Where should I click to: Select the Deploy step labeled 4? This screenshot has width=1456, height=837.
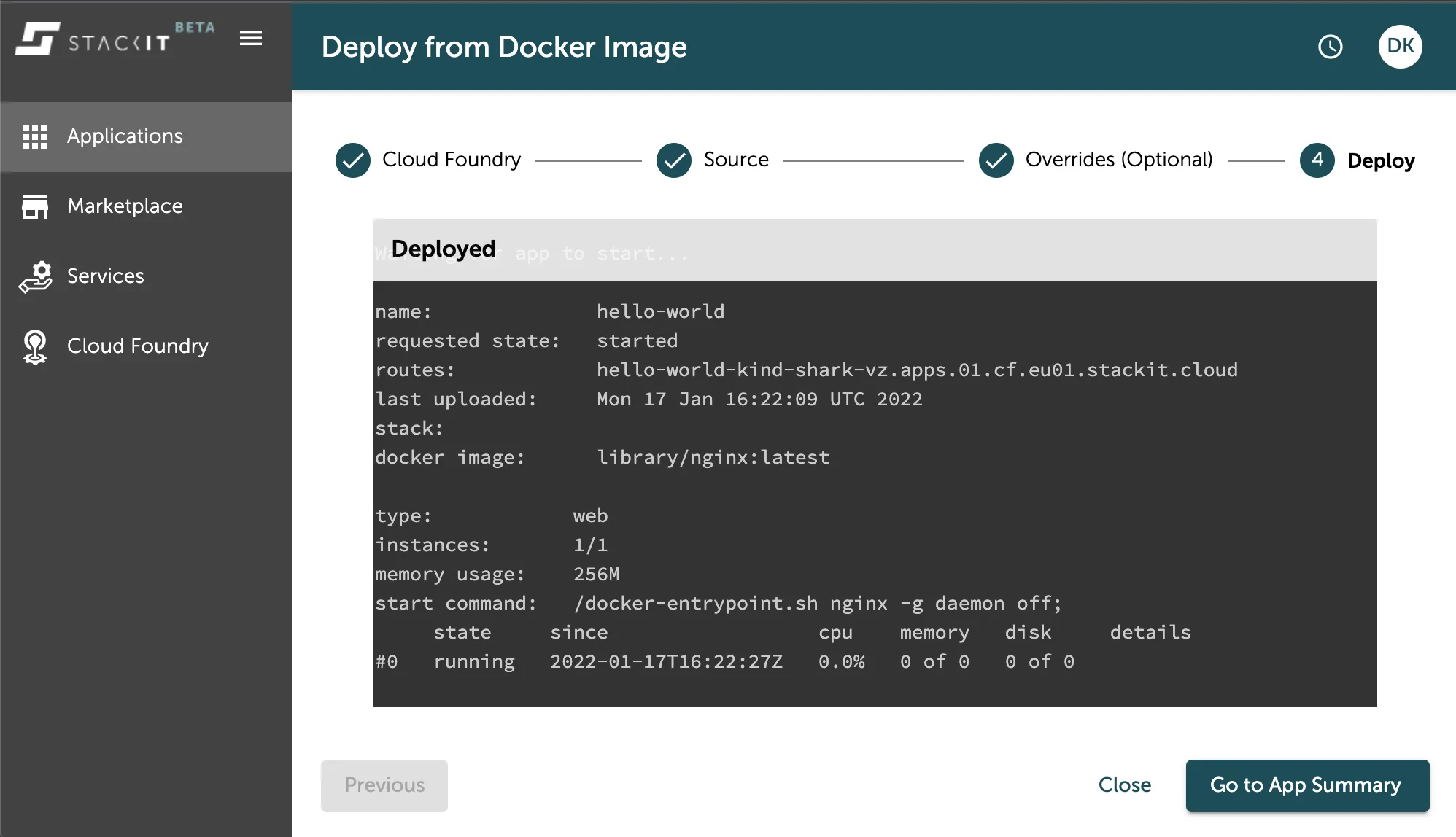[x=1316, y=160]
